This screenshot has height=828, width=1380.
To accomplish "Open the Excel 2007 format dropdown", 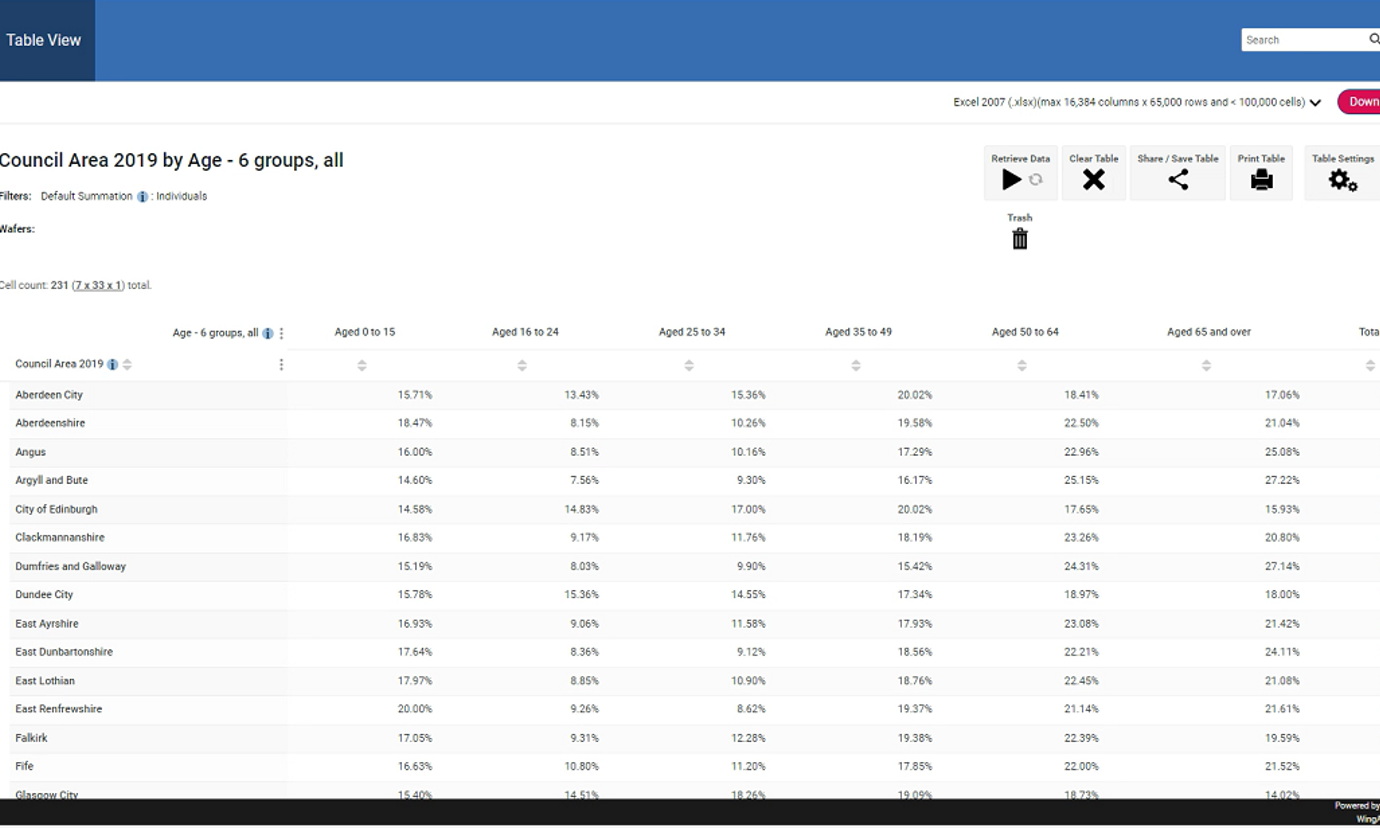I will click(1315, 102).
